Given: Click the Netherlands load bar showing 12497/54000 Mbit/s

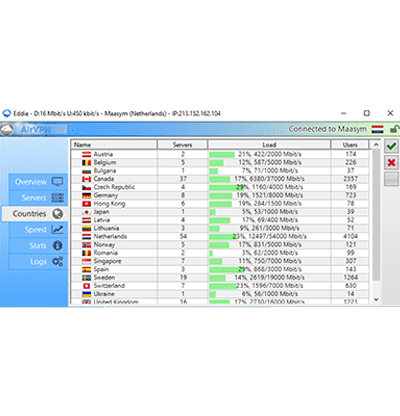Looking at the screenshot, I should click(x=269, y=236).
